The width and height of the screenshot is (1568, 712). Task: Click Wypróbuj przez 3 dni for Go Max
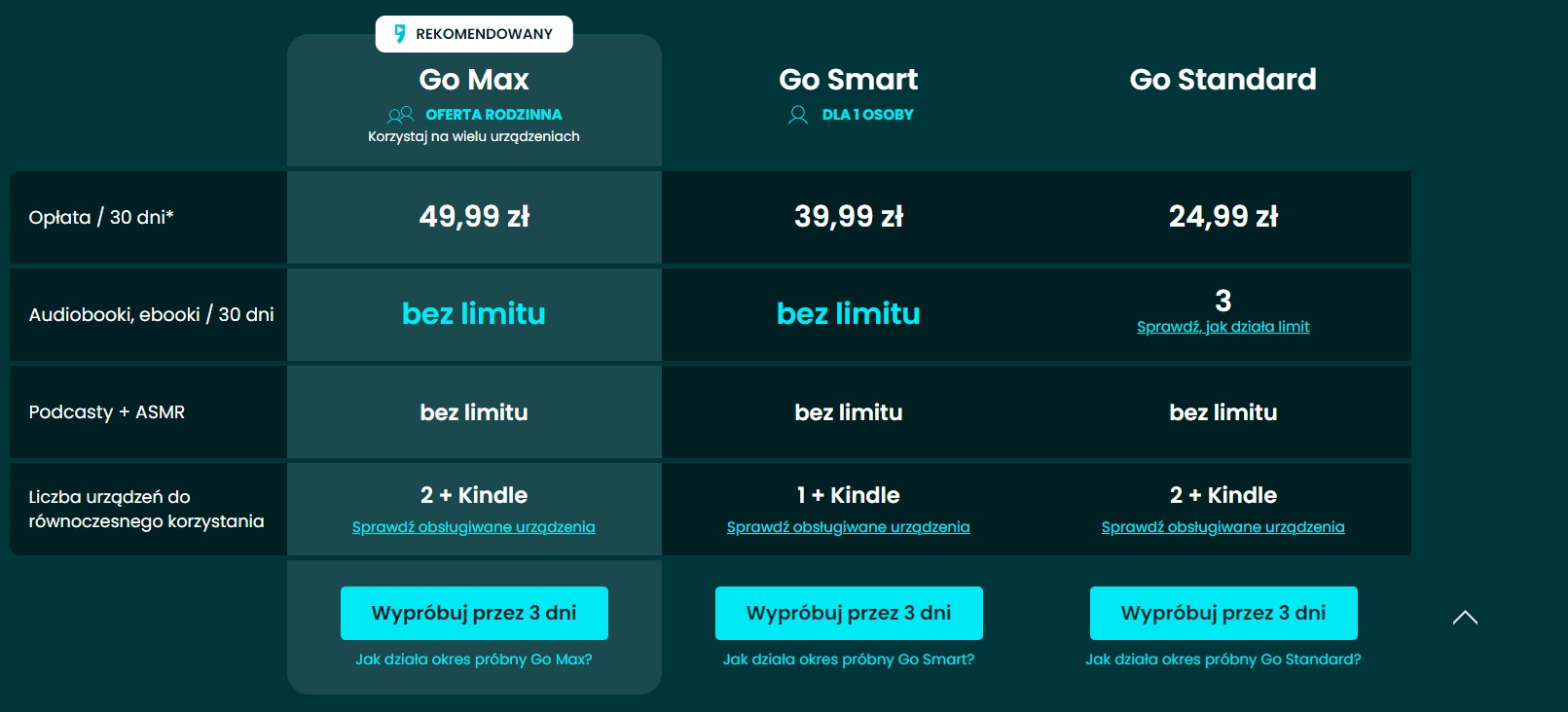click(x=474, y=613)
